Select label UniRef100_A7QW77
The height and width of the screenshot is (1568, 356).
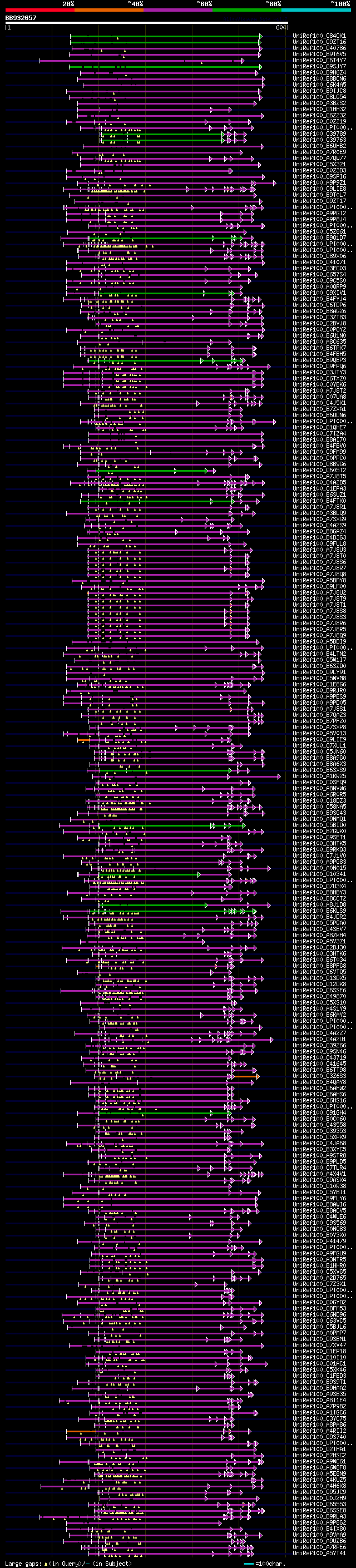[319, 159]
